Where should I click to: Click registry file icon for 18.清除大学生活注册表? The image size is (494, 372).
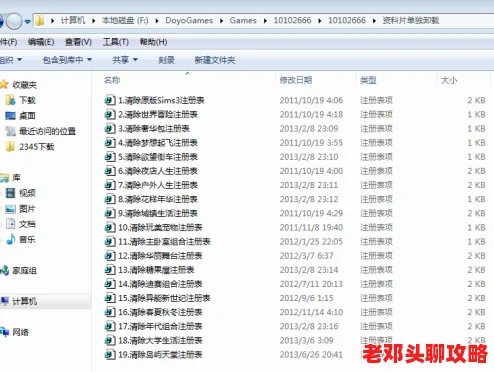pyautogui.click(x=110, y=340)
